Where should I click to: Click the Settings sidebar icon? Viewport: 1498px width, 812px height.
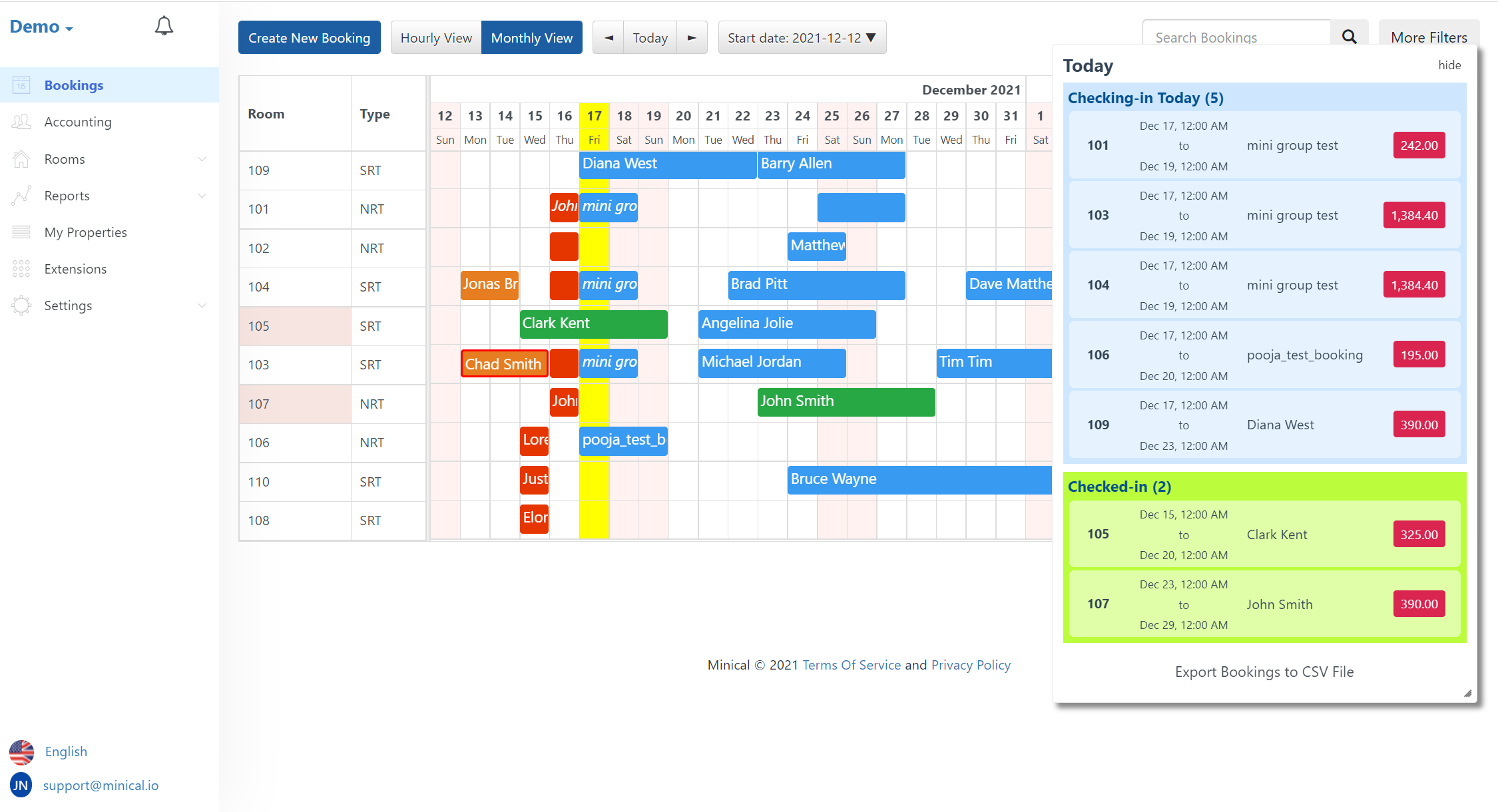pos(21,306)
